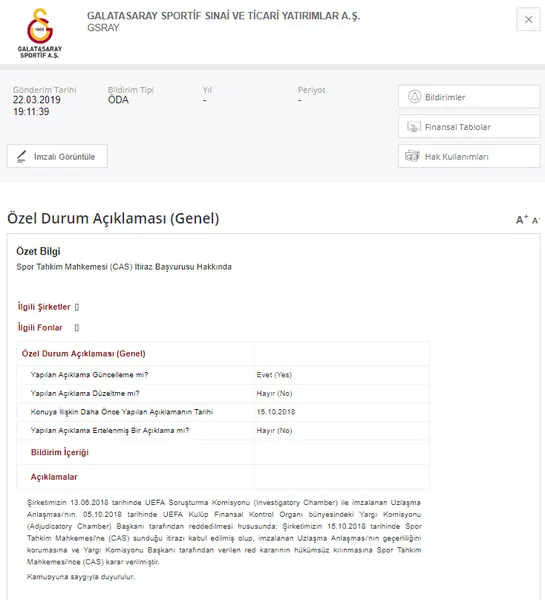Click the line 'Kamuoyuna saygıyla duyurulur.'
Screen dimensions: 545x600
[81, 577]
